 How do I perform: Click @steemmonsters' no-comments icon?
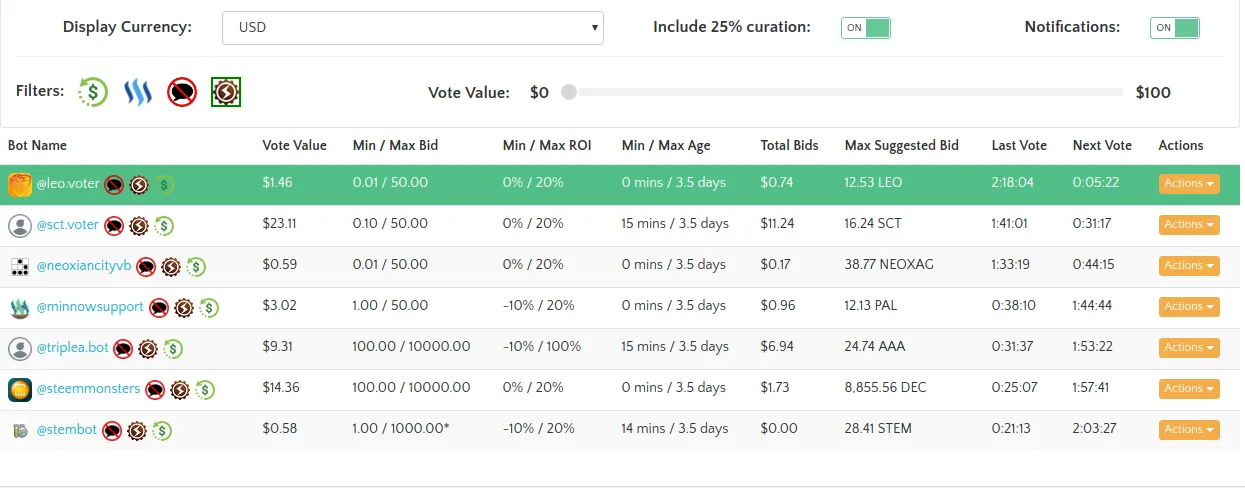click(x=155, y=389)
